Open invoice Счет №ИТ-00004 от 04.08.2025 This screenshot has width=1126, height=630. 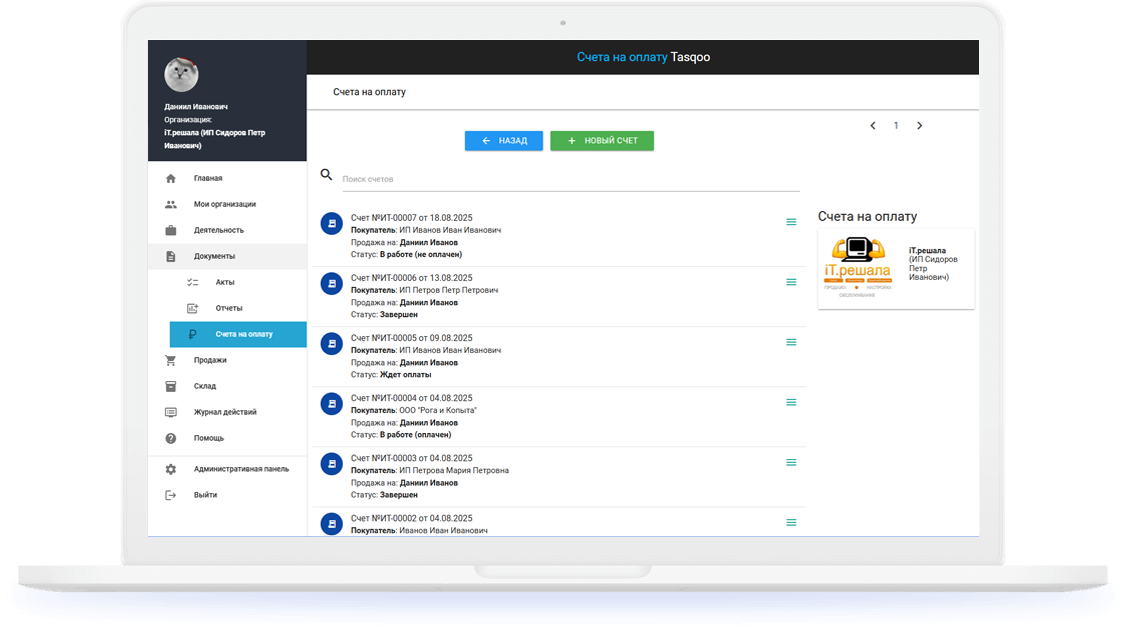(411, 398)
